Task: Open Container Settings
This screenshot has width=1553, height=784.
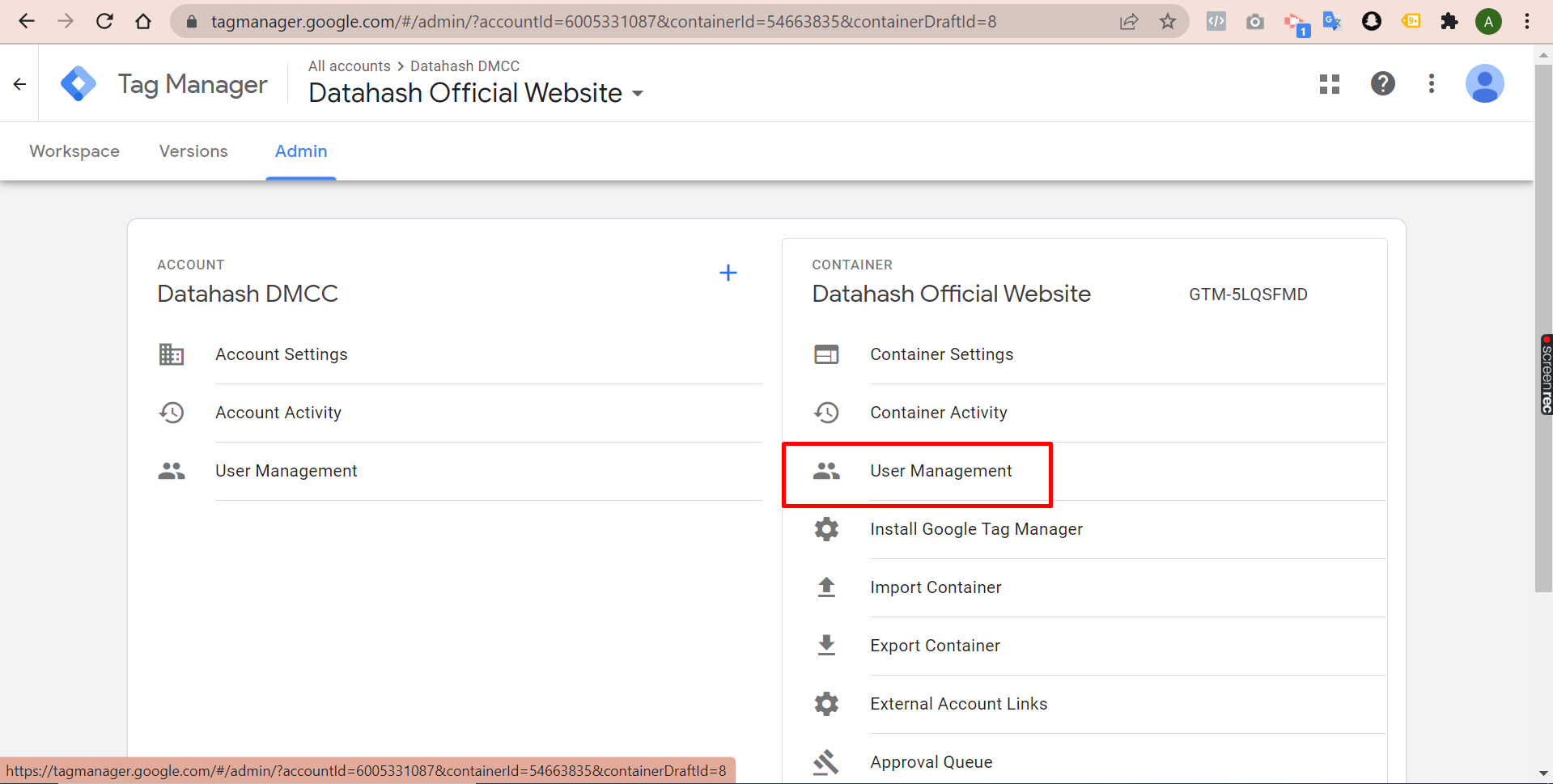Action: (x=942, y=354)
